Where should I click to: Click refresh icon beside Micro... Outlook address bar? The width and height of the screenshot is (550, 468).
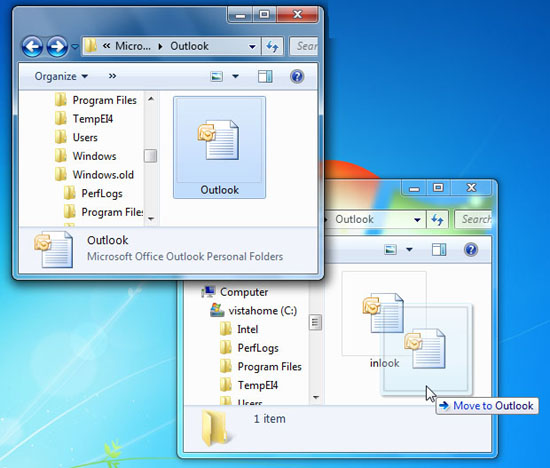(x=272, y=46)
